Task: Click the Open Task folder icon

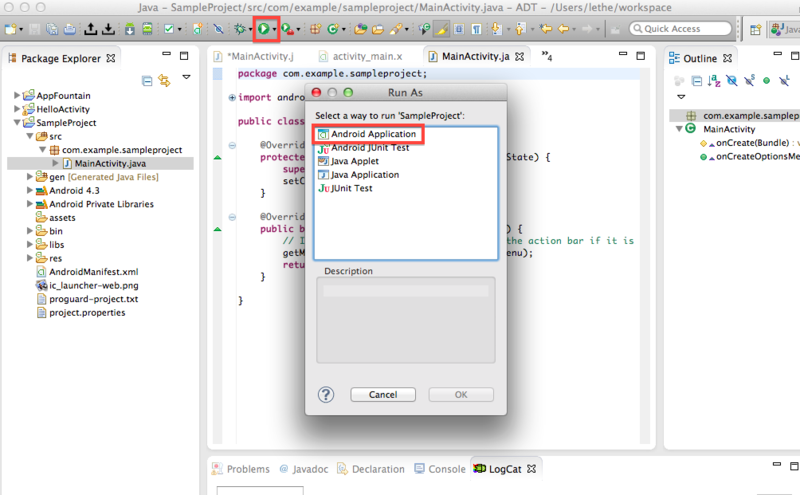Action: tap(378, 29)
